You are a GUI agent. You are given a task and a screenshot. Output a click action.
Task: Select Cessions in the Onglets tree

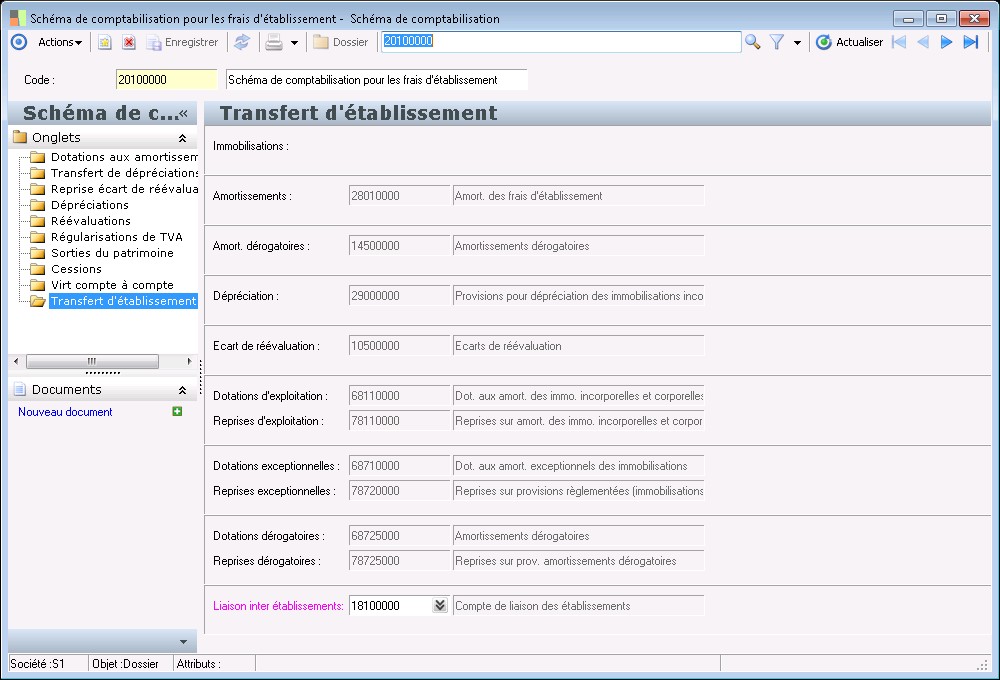pos(76,269)
